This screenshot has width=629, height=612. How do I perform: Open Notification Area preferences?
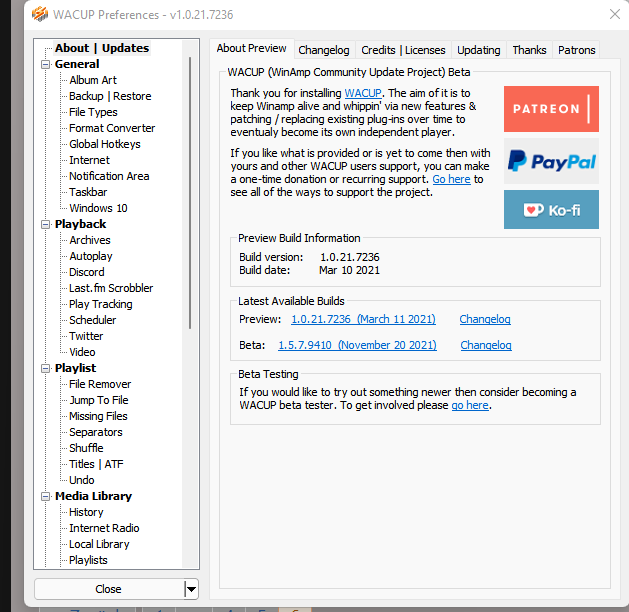109,176
